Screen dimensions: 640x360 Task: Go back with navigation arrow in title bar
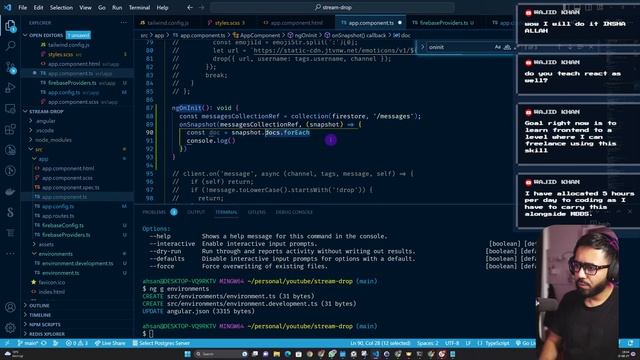click(190, 7)
